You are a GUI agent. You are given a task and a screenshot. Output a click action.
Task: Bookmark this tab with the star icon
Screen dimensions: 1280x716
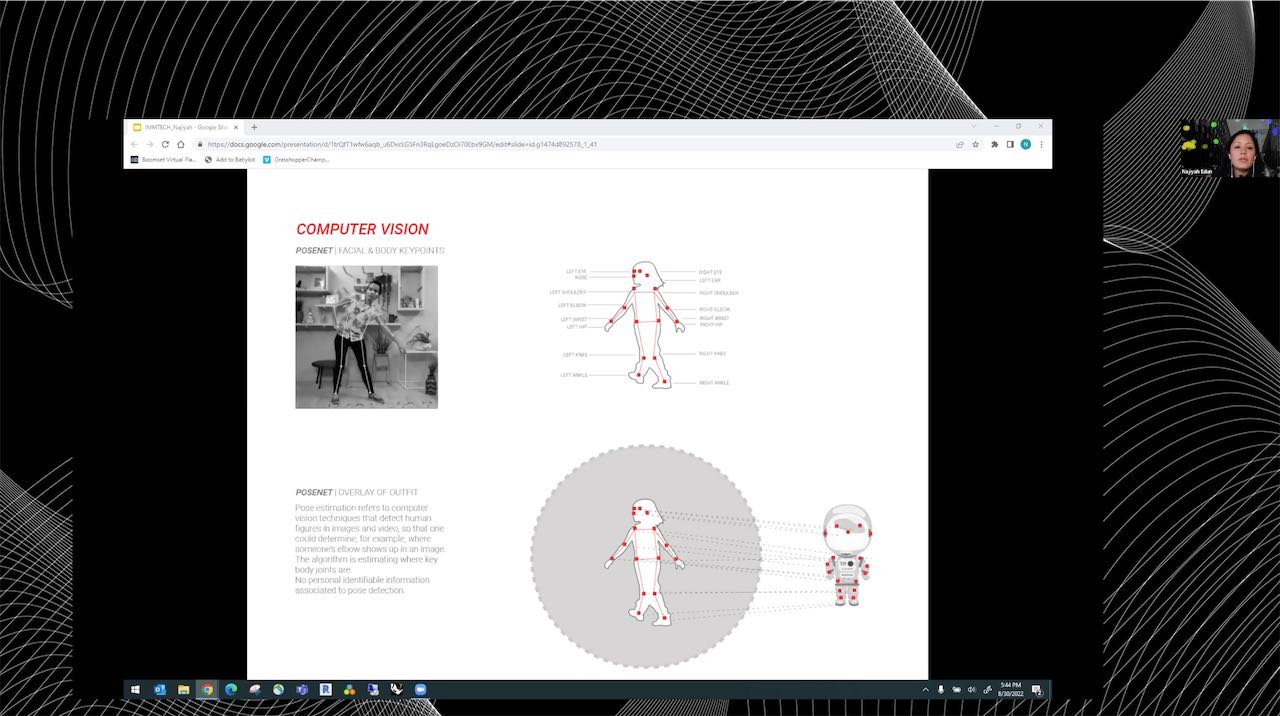click(x=975, y=144)
